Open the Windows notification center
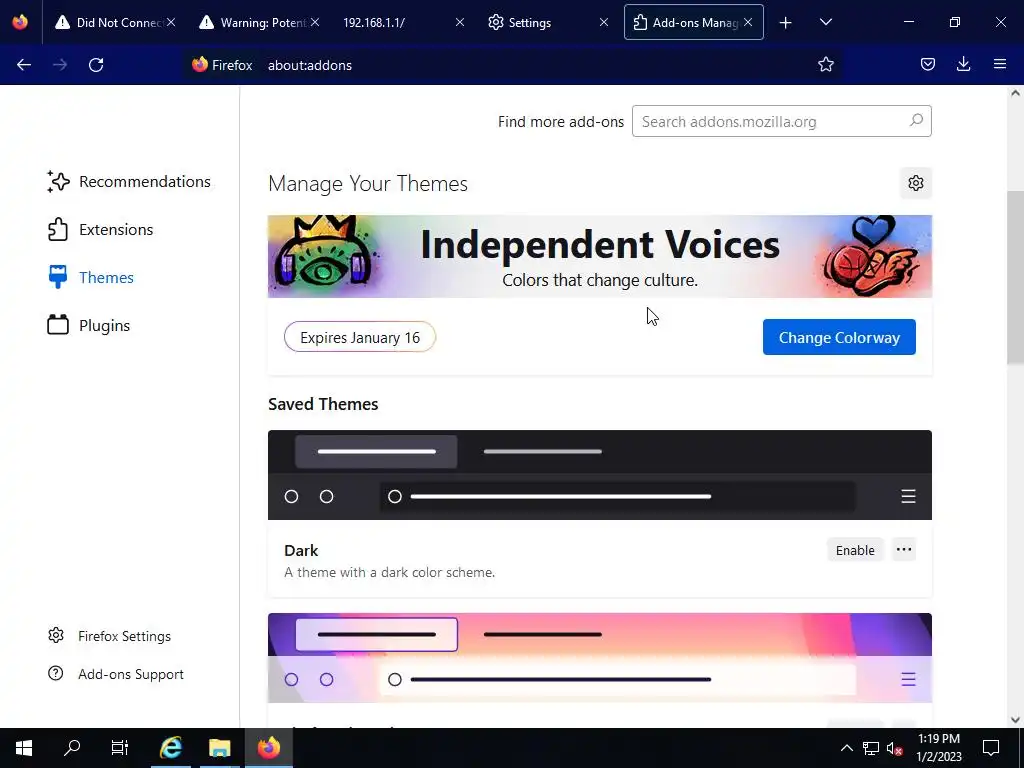Viewport: 1024px width, 768px height. tap(991, 748)
